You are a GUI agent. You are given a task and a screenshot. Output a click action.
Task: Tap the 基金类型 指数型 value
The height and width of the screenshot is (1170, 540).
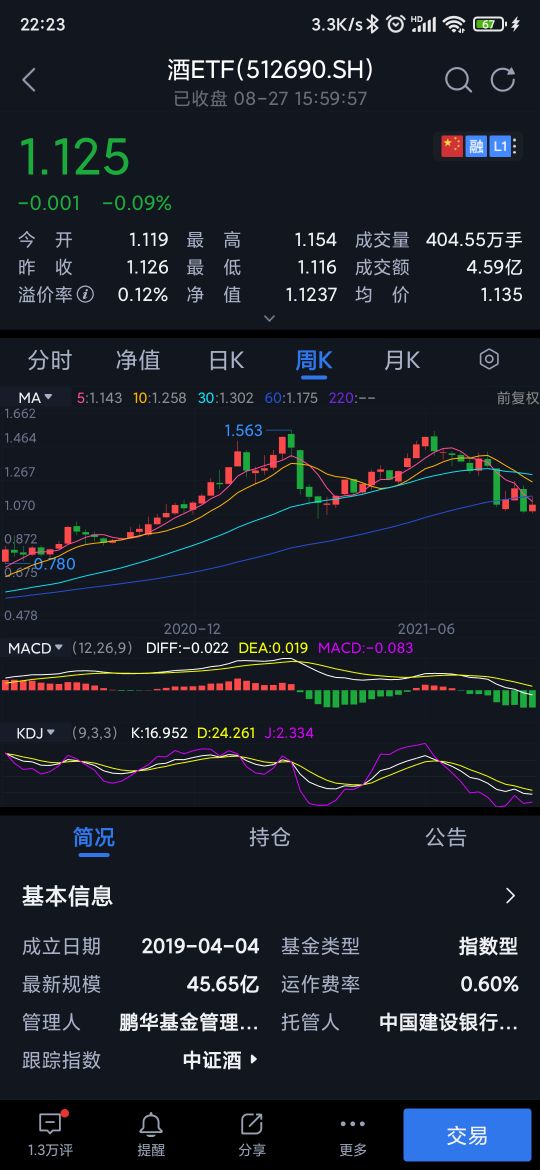coord(489,946)
